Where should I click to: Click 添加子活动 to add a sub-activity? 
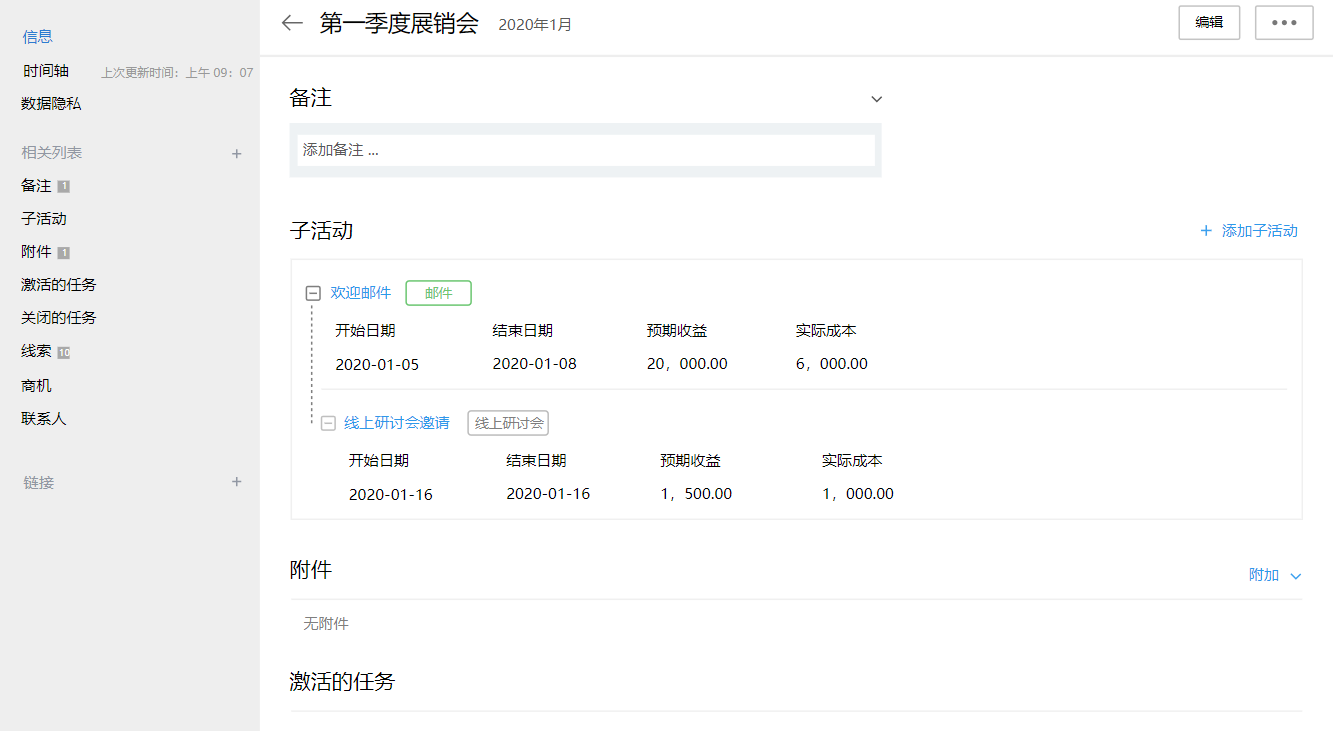(x=1249, y=231)
